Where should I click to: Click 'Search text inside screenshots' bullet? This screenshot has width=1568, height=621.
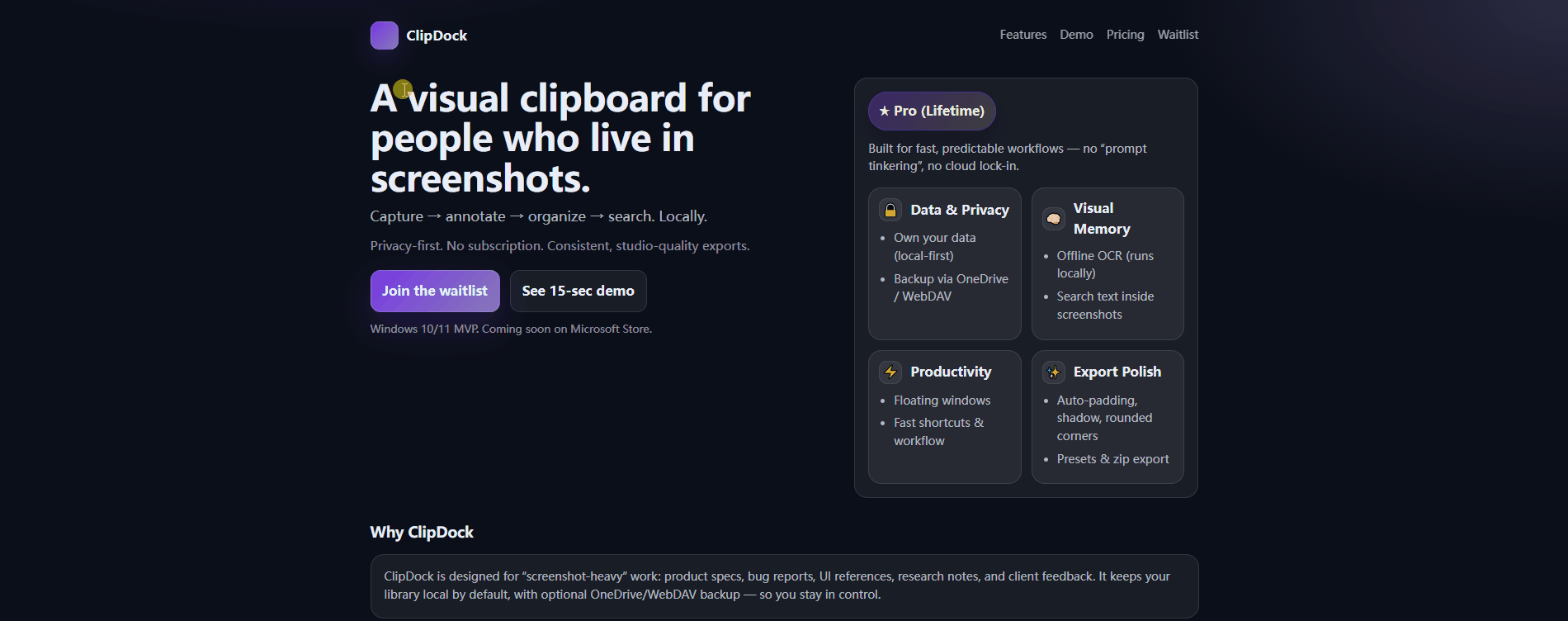(x=1105, y=306)
